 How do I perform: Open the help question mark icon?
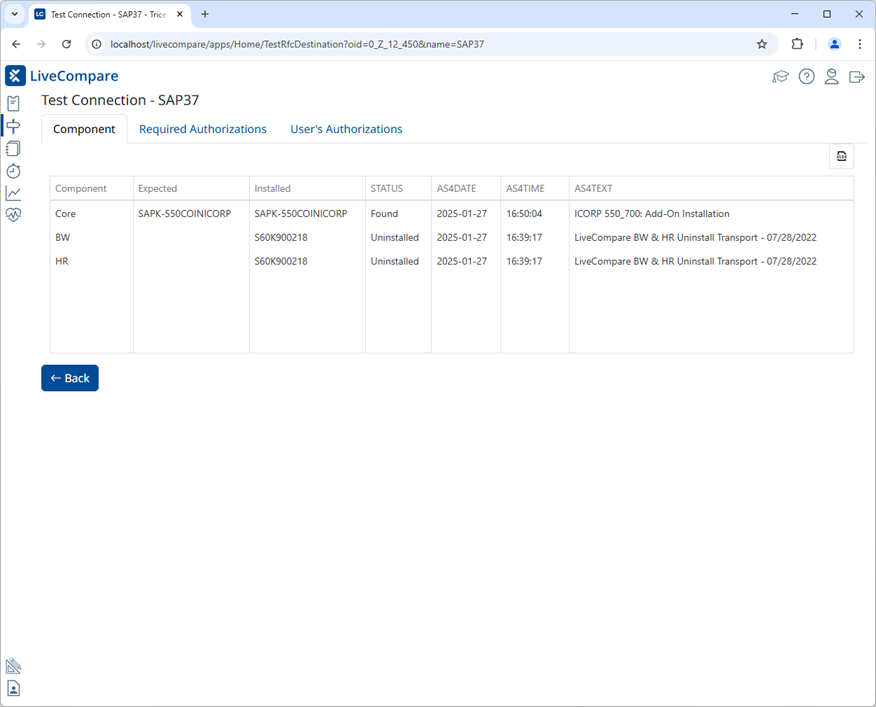click(806, 77)
